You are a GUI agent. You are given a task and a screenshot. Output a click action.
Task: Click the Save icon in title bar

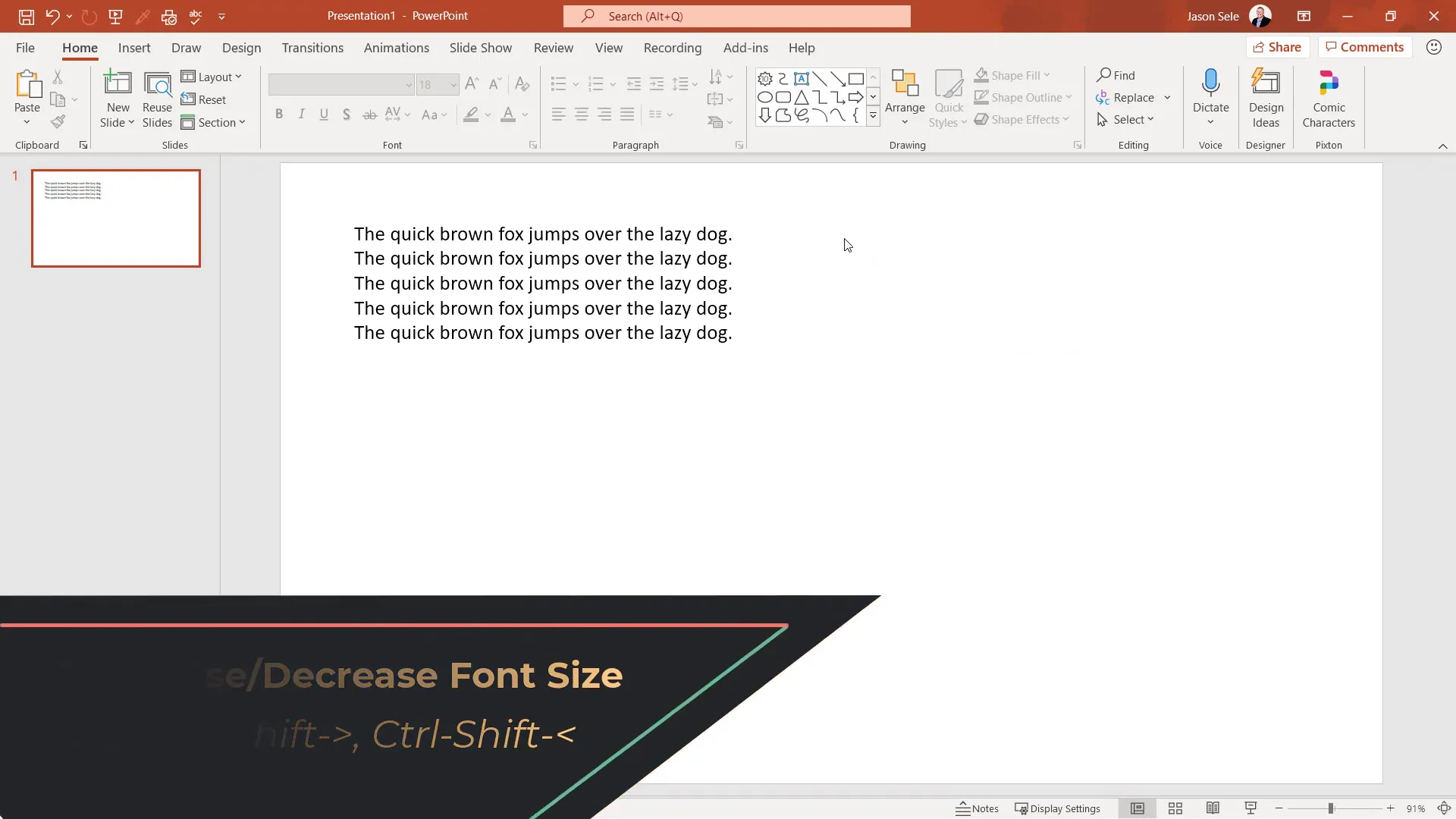pyautogui.click(x=26, y=16)
